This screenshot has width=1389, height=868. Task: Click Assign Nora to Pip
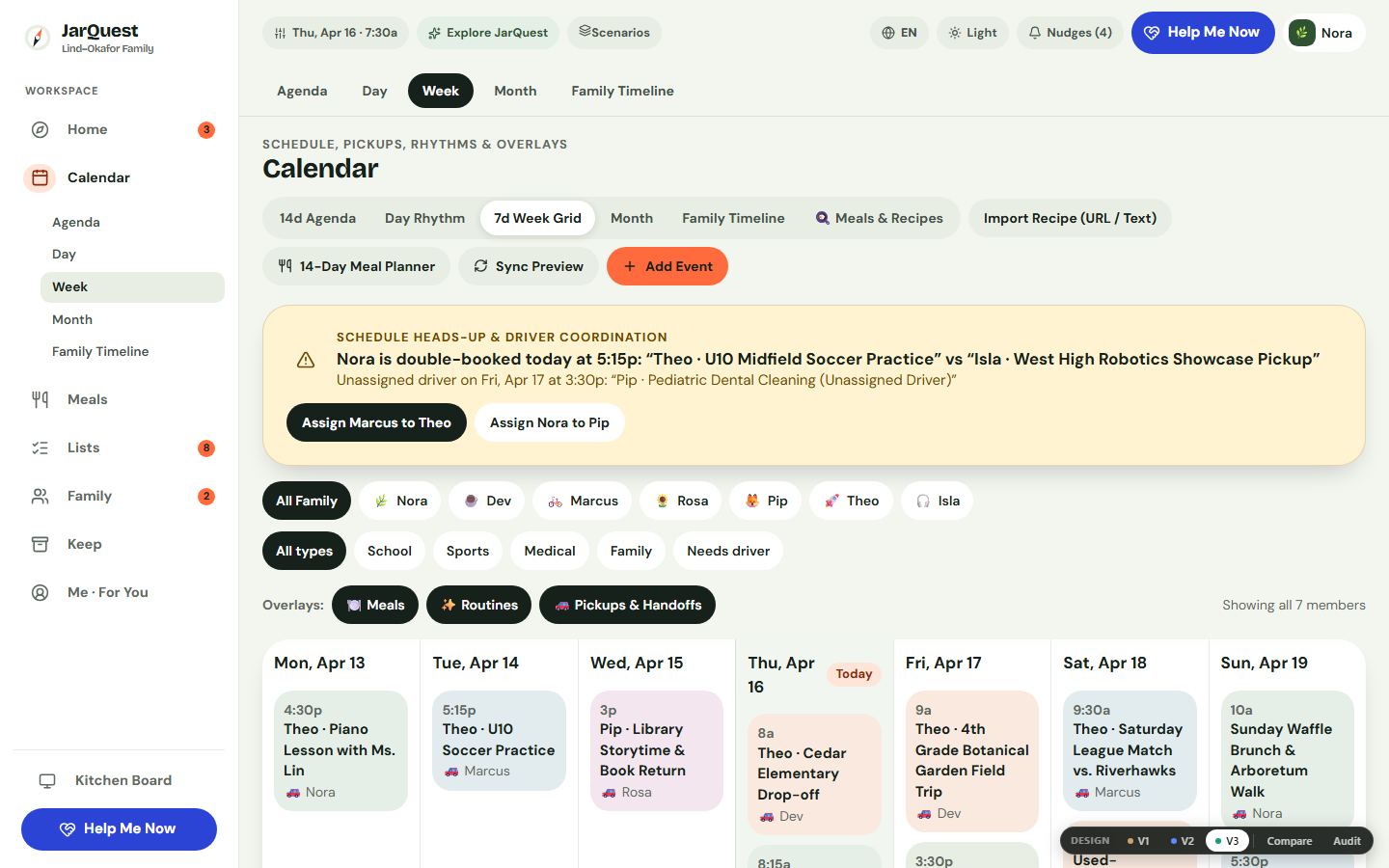(x=550, y=422)
